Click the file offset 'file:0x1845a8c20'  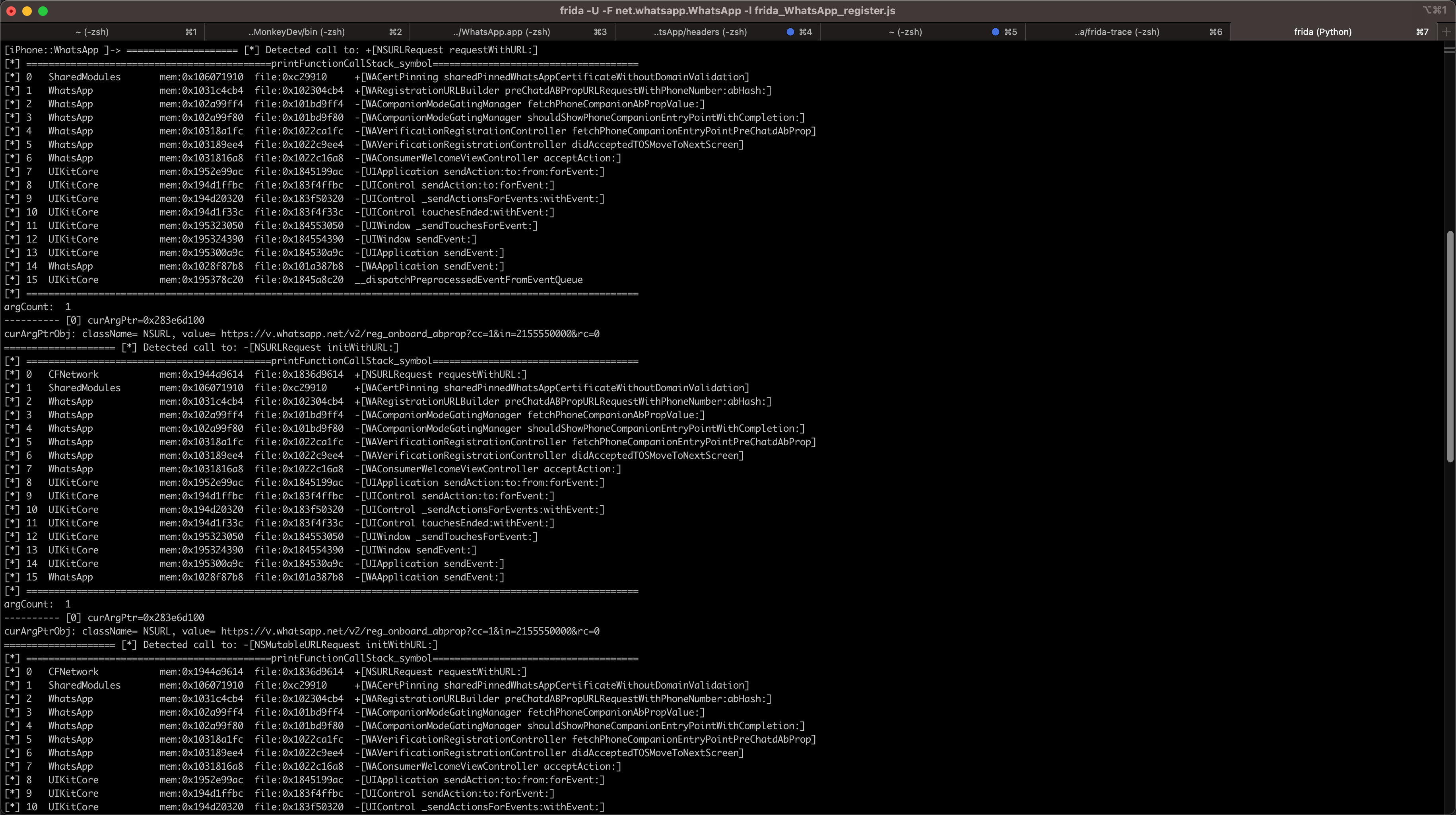[x=299, y=280]
